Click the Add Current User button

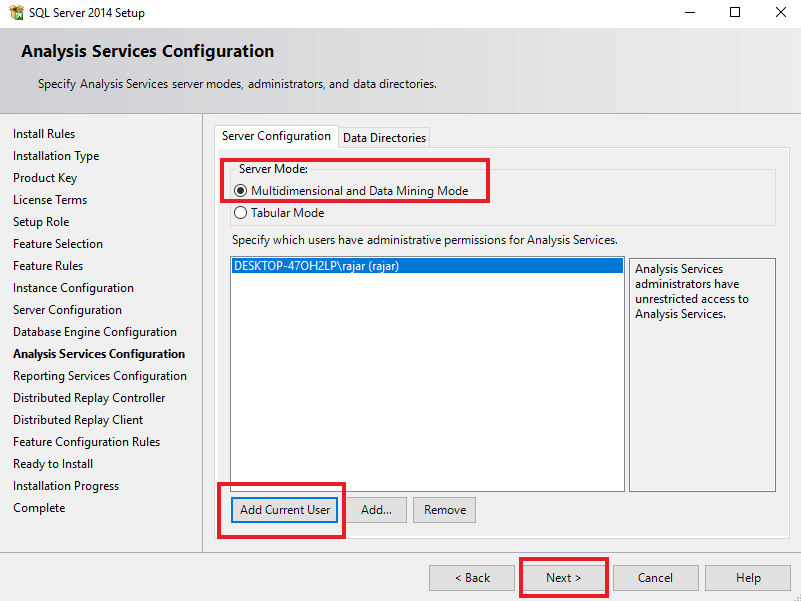pos(285,510)
